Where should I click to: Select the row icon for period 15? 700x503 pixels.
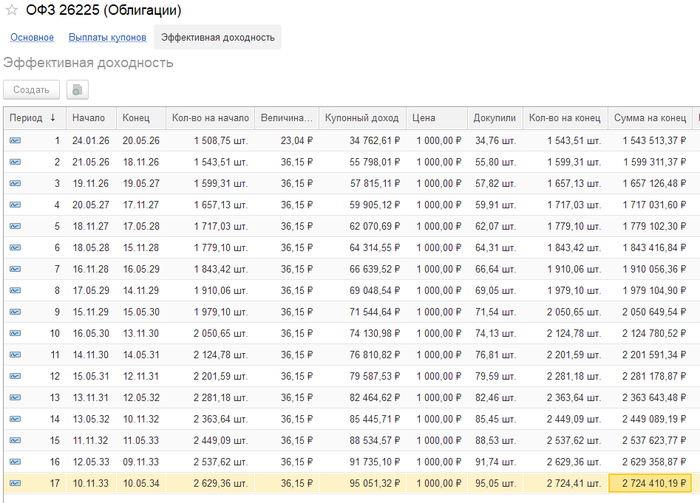tap(16, 440)
